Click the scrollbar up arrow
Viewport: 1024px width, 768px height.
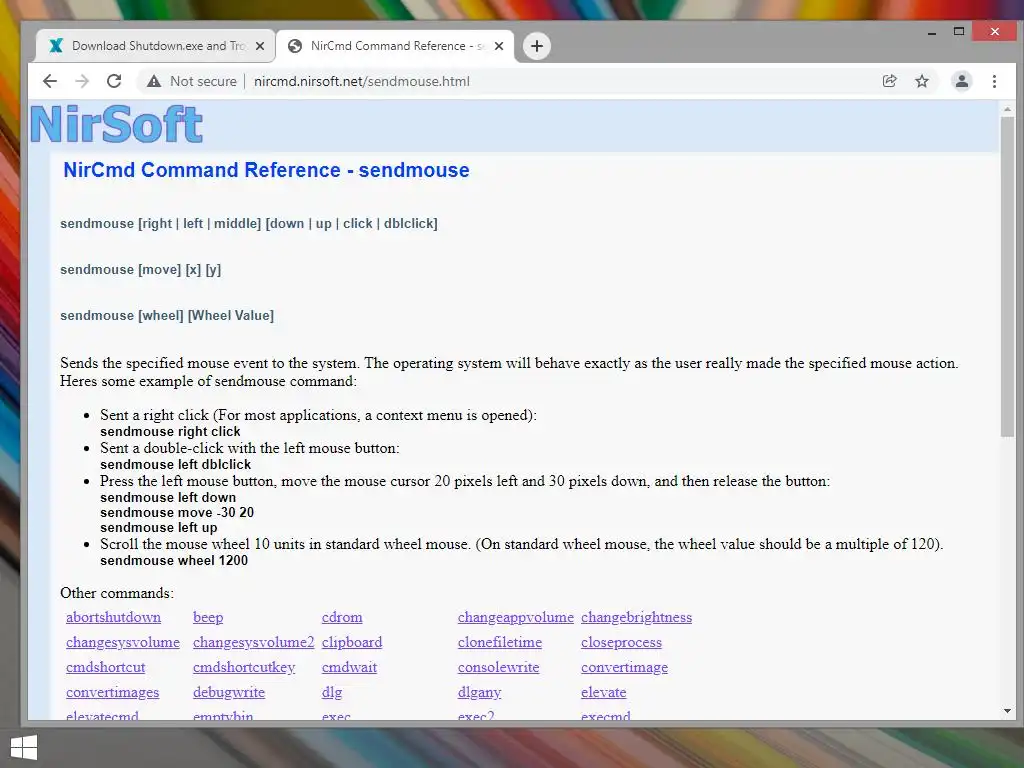pyautogui.click(x=1007, y=109)
